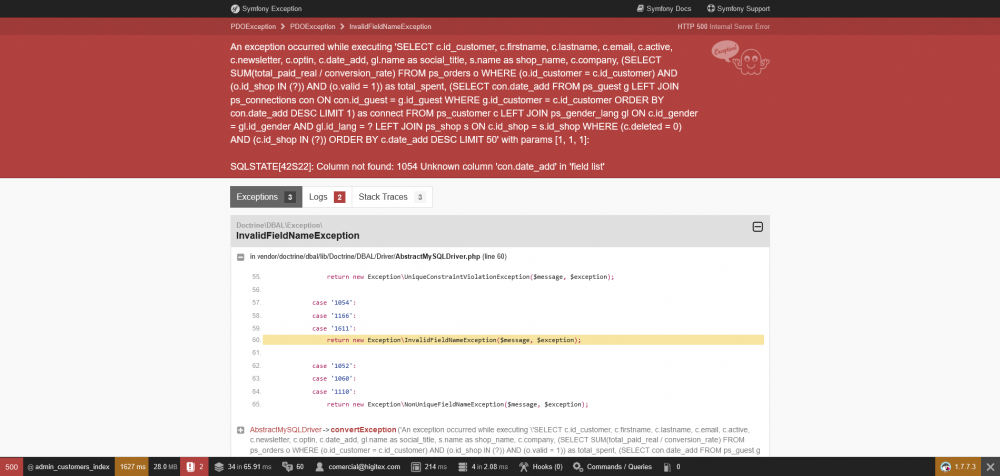Click the Symfony Support lifebuoy icon

pos(711,9)
